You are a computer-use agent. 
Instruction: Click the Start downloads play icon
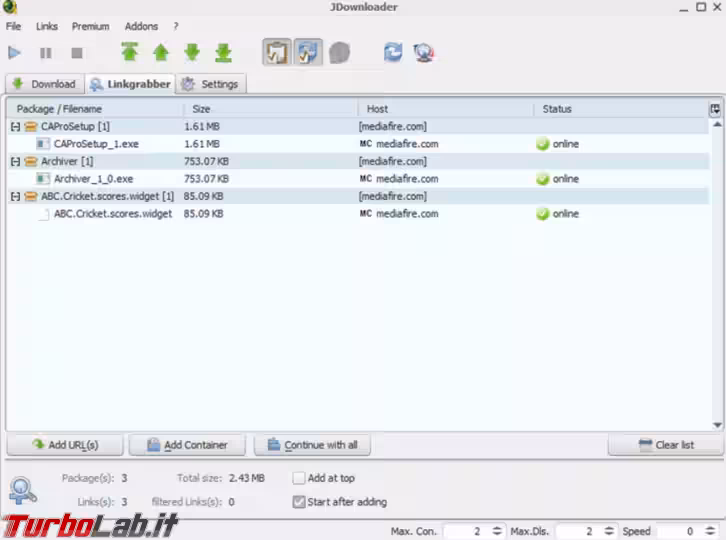tap(15, 53)
